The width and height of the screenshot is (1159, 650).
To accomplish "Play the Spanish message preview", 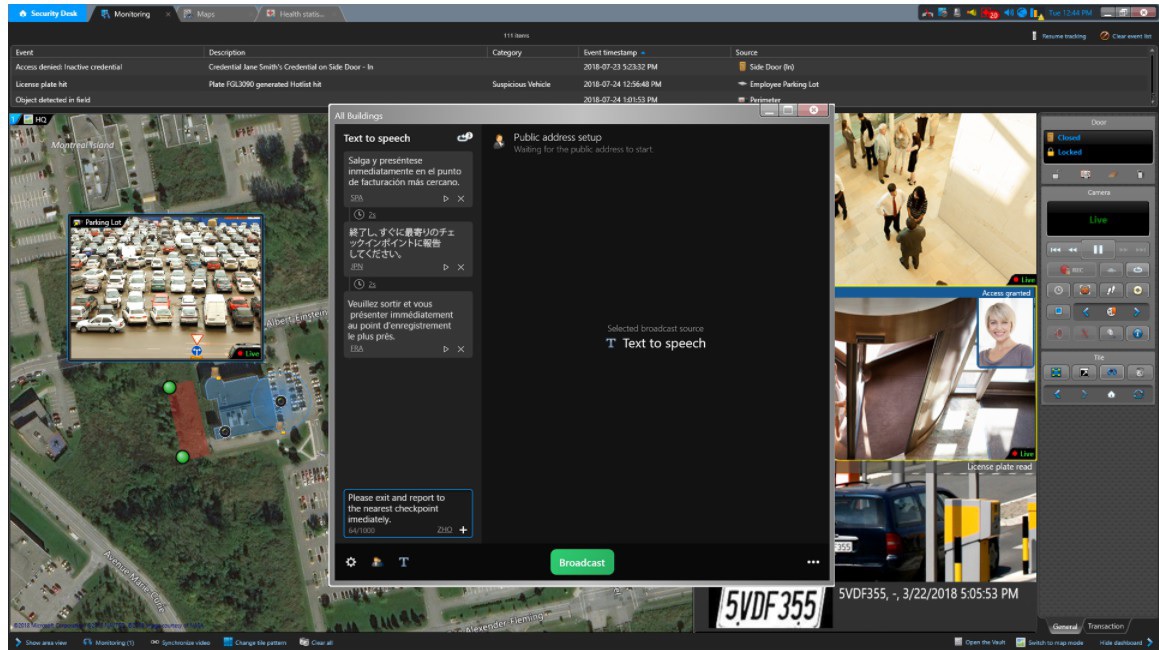I will [446, 198].
